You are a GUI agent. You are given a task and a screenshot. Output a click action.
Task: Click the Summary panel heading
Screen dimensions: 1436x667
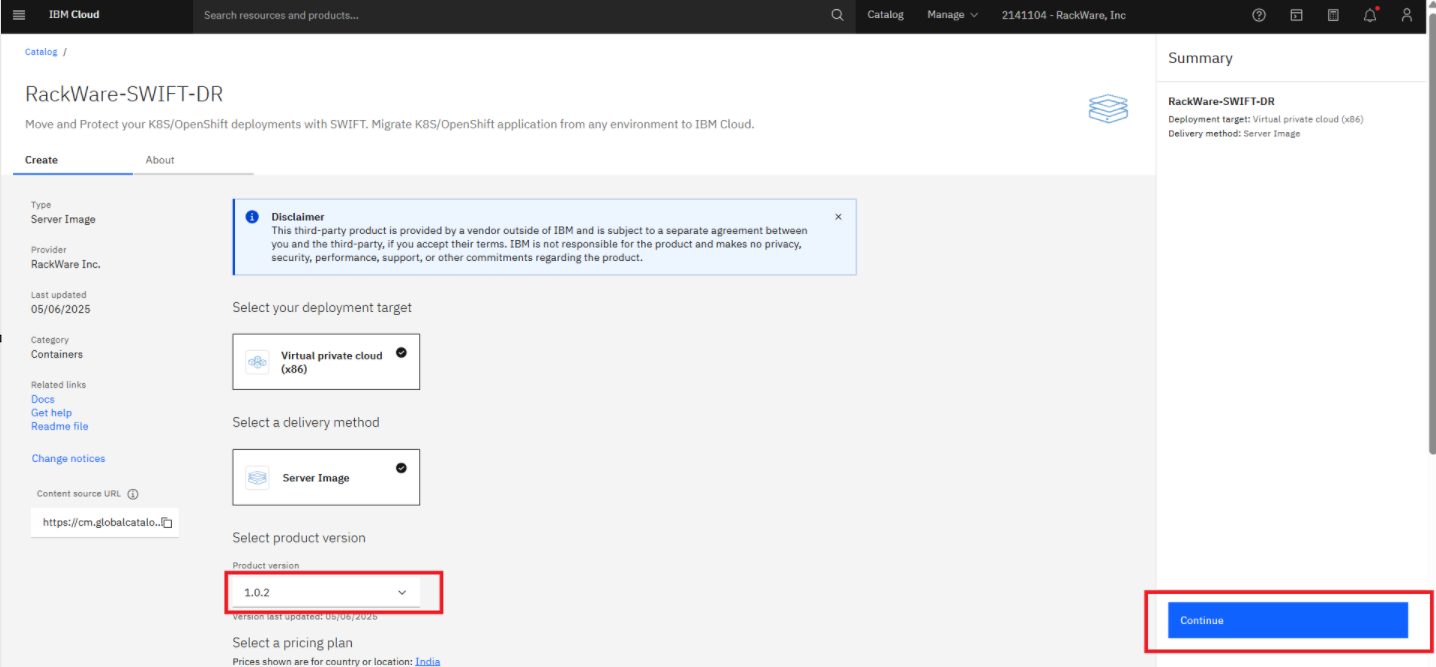(x=1200, y=58)
